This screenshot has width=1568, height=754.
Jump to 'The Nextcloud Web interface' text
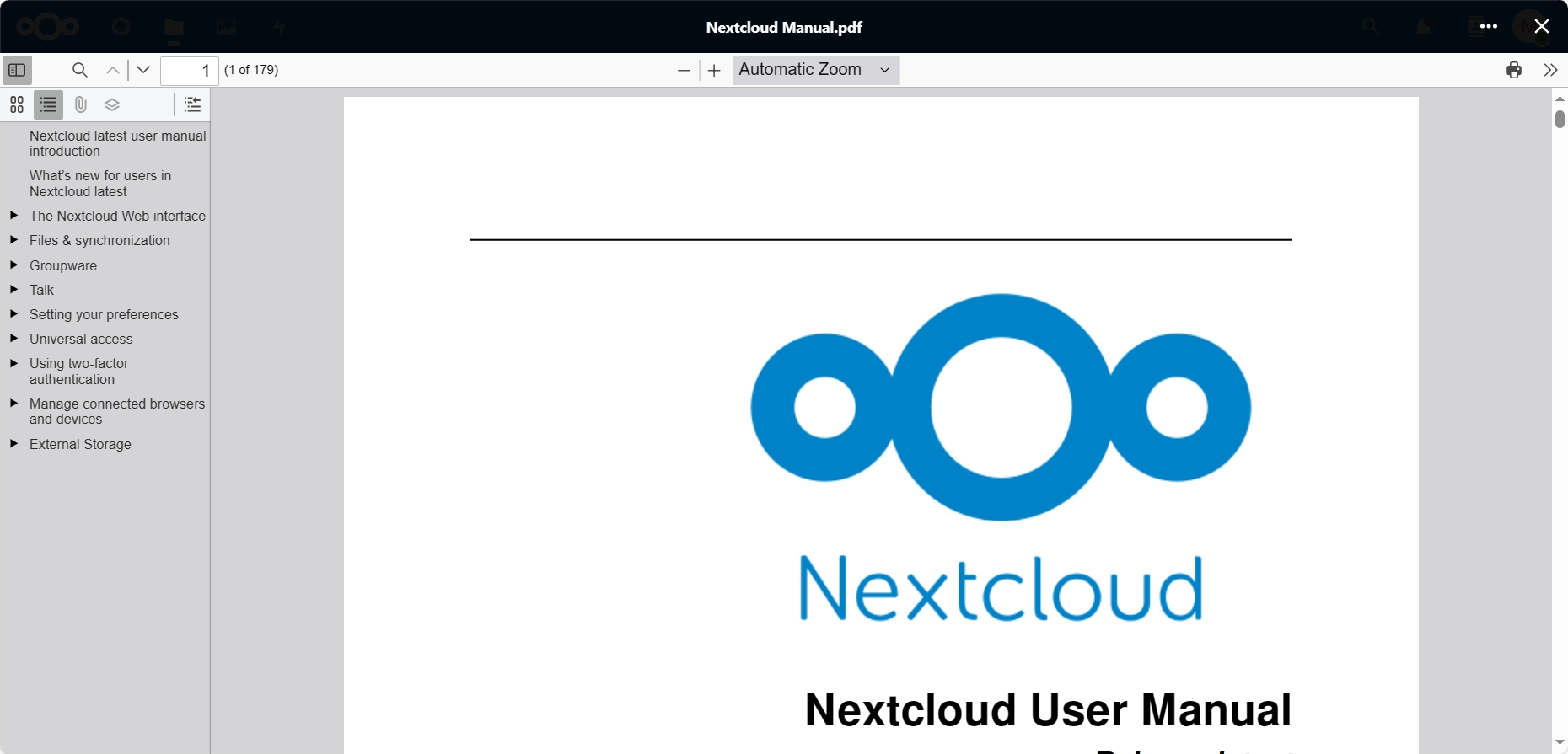[x=117, y=216]
